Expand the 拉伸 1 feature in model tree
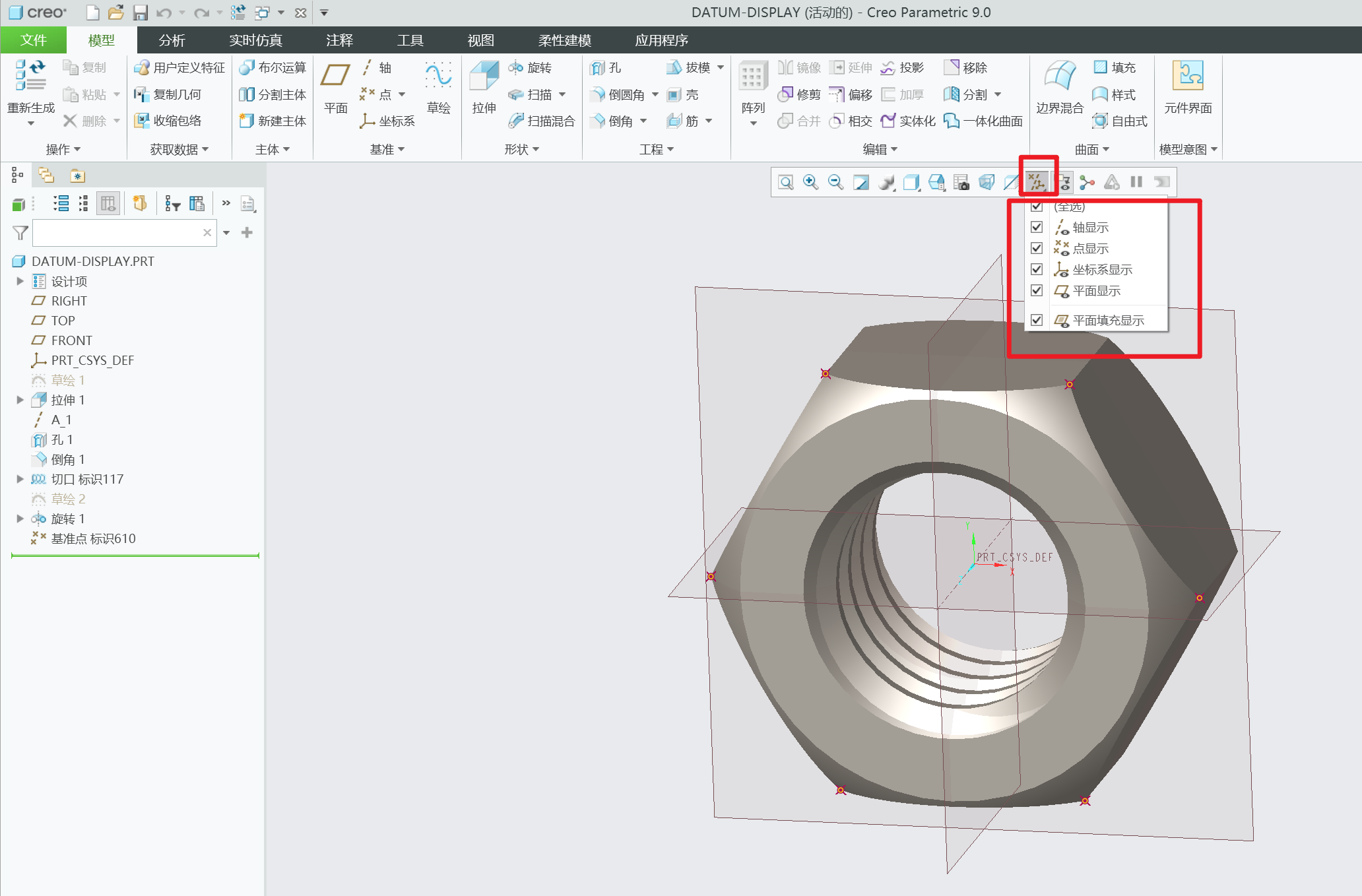This screenshot has width=1362, height=896. [20, 400]
